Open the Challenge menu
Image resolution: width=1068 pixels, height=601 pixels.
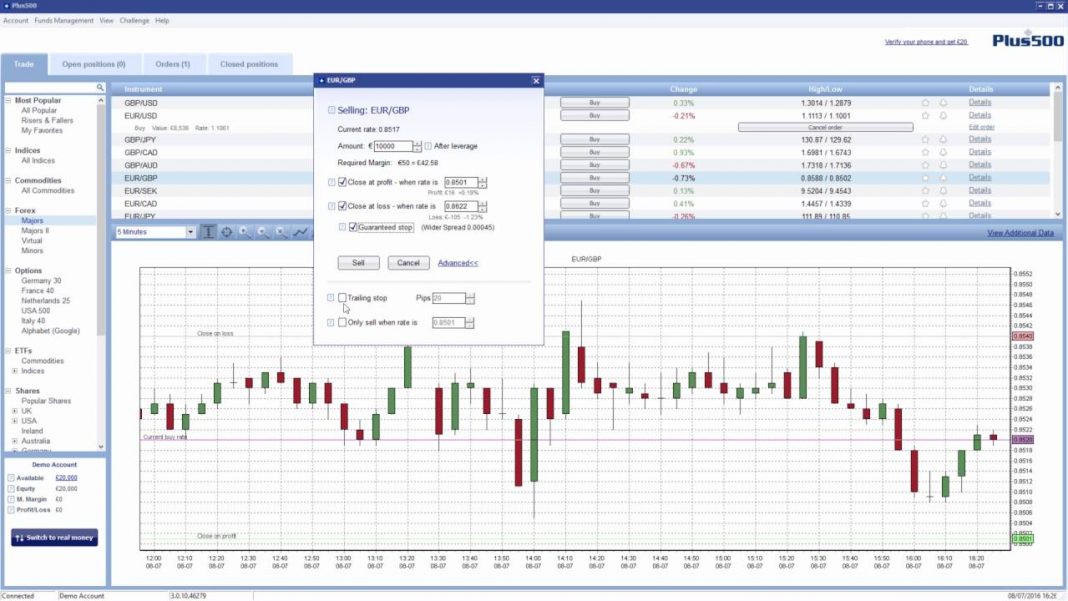point(134,20)
